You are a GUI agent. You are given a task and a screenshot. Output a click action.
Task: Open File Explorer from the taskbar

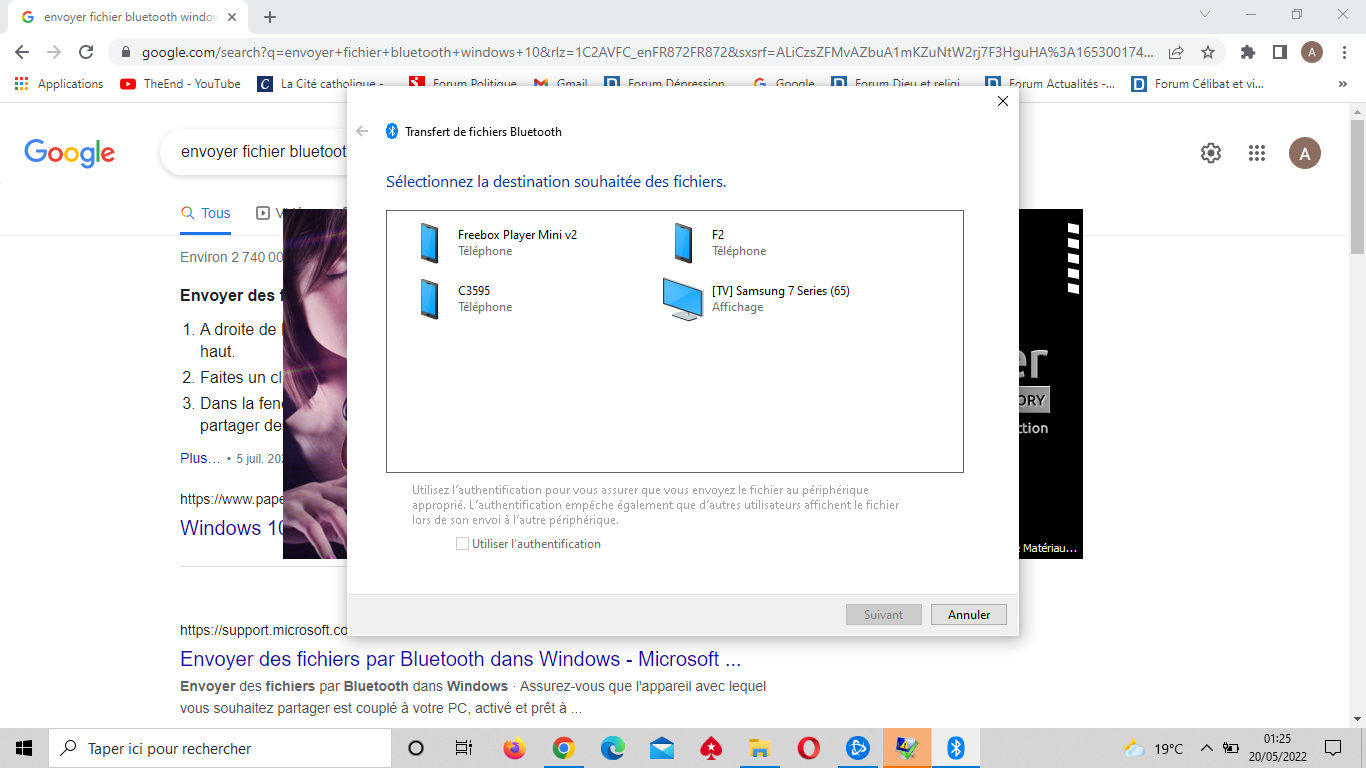click(x=759, y=748)
